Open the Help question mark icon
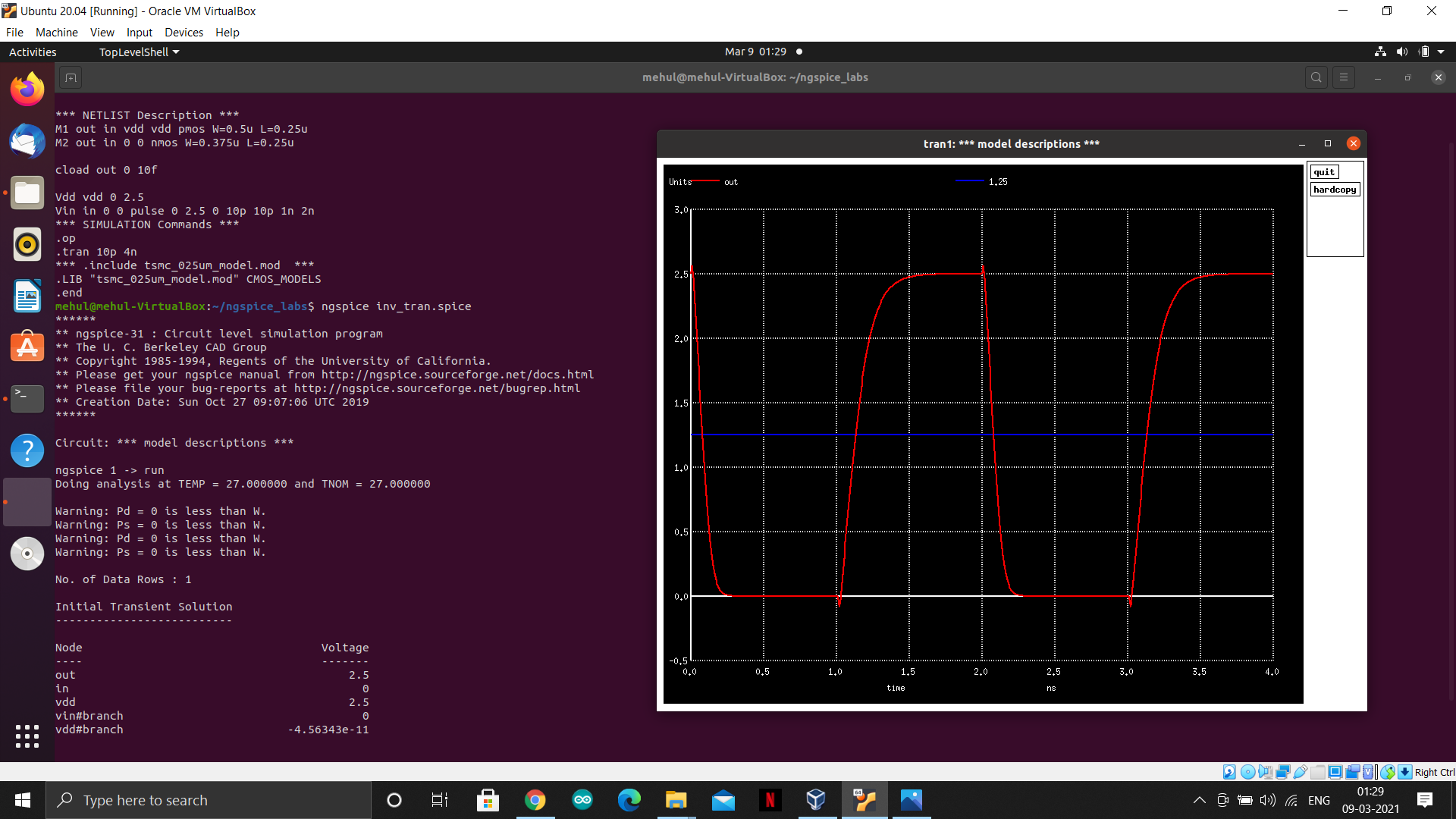 (x=27, y=450)
